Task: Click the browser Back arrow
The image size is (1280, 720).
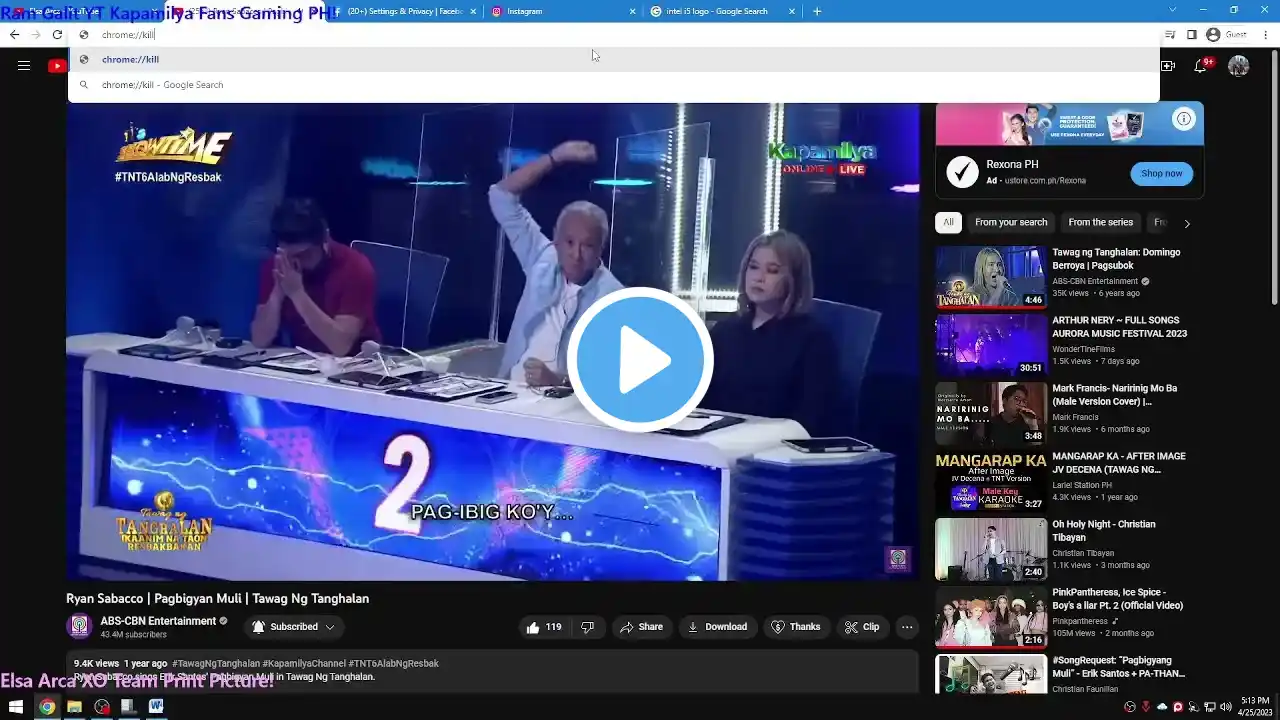Action: pyautogui.click(x=14, y=34)
